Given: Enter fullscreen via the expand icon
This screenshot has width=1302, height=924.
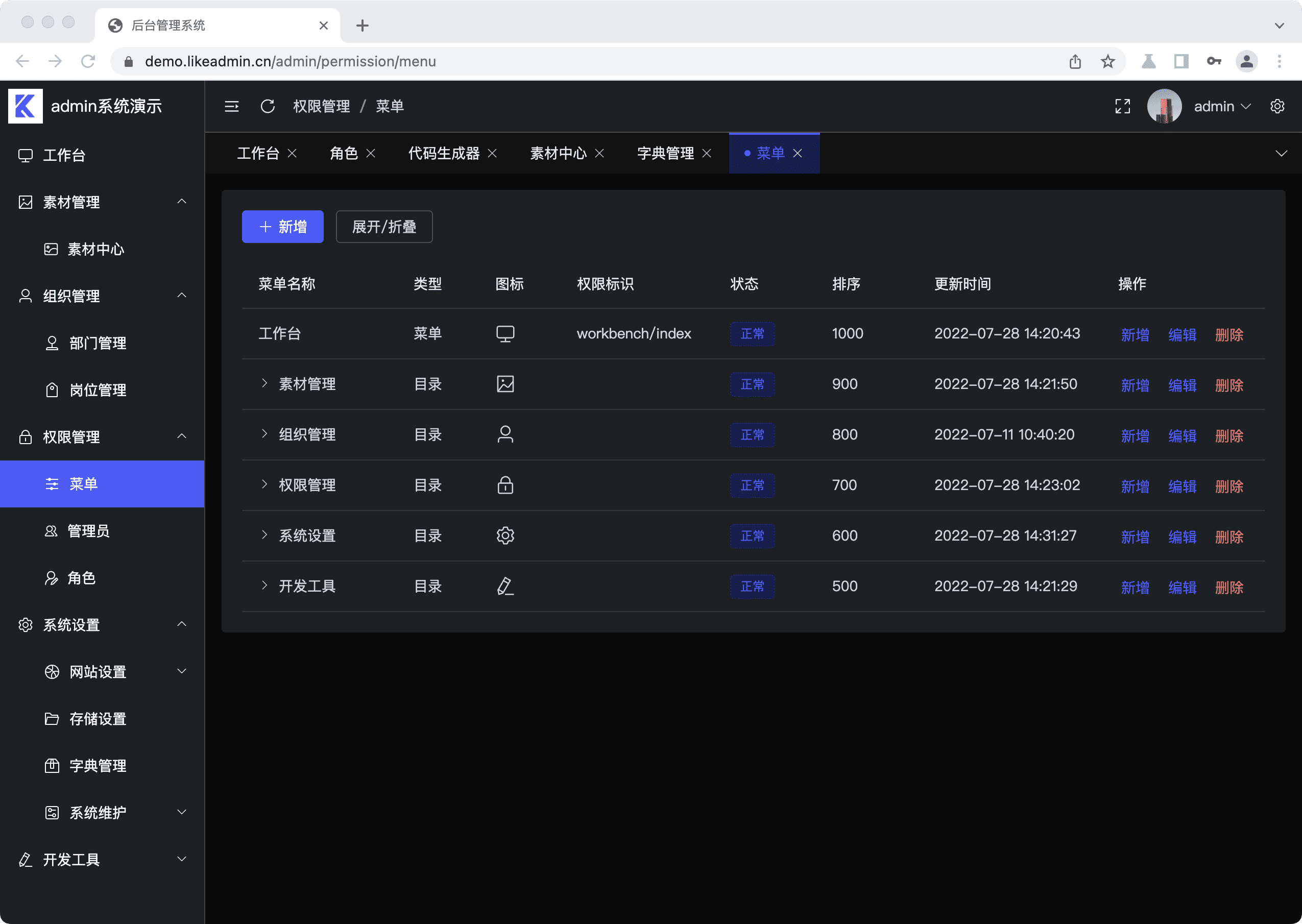Looking at the screenshot, I should click(x=1122, y=106).
